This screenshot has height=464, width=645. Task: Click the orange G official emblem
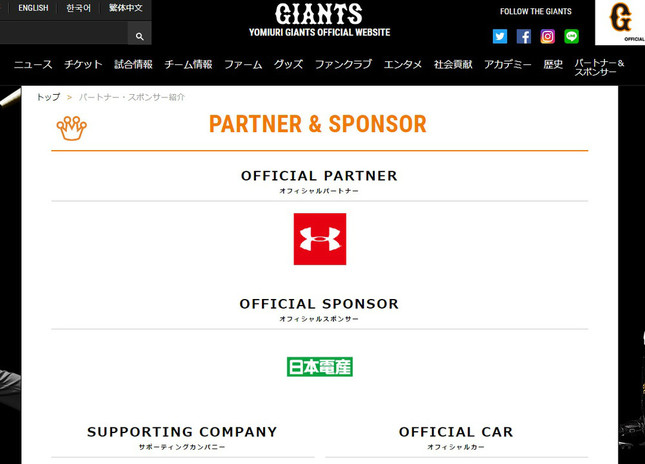tap(621, 20)
